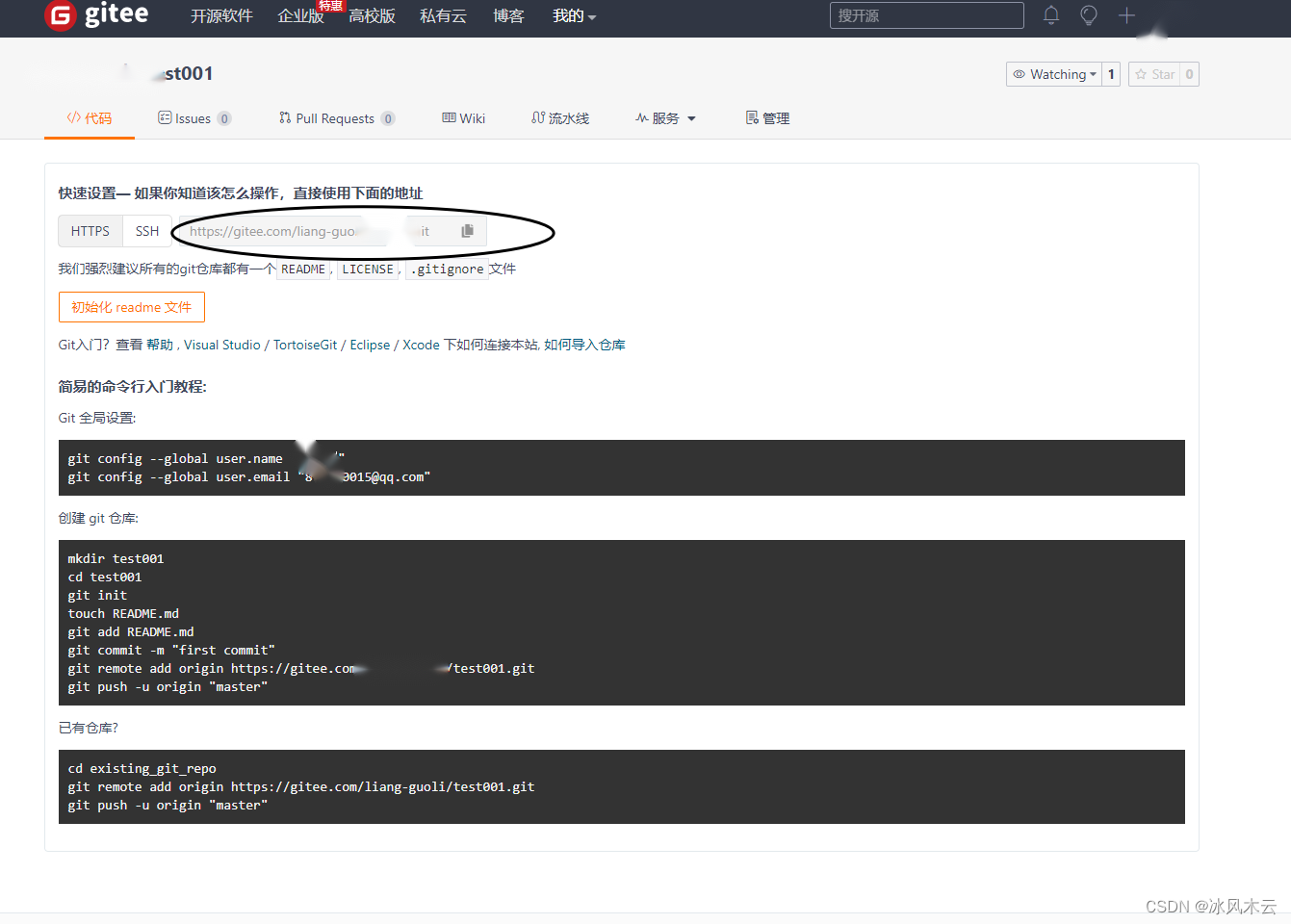Switch to the 代码 tab
The height and width of the screenshot is (924, 1291).
(90, 118)
